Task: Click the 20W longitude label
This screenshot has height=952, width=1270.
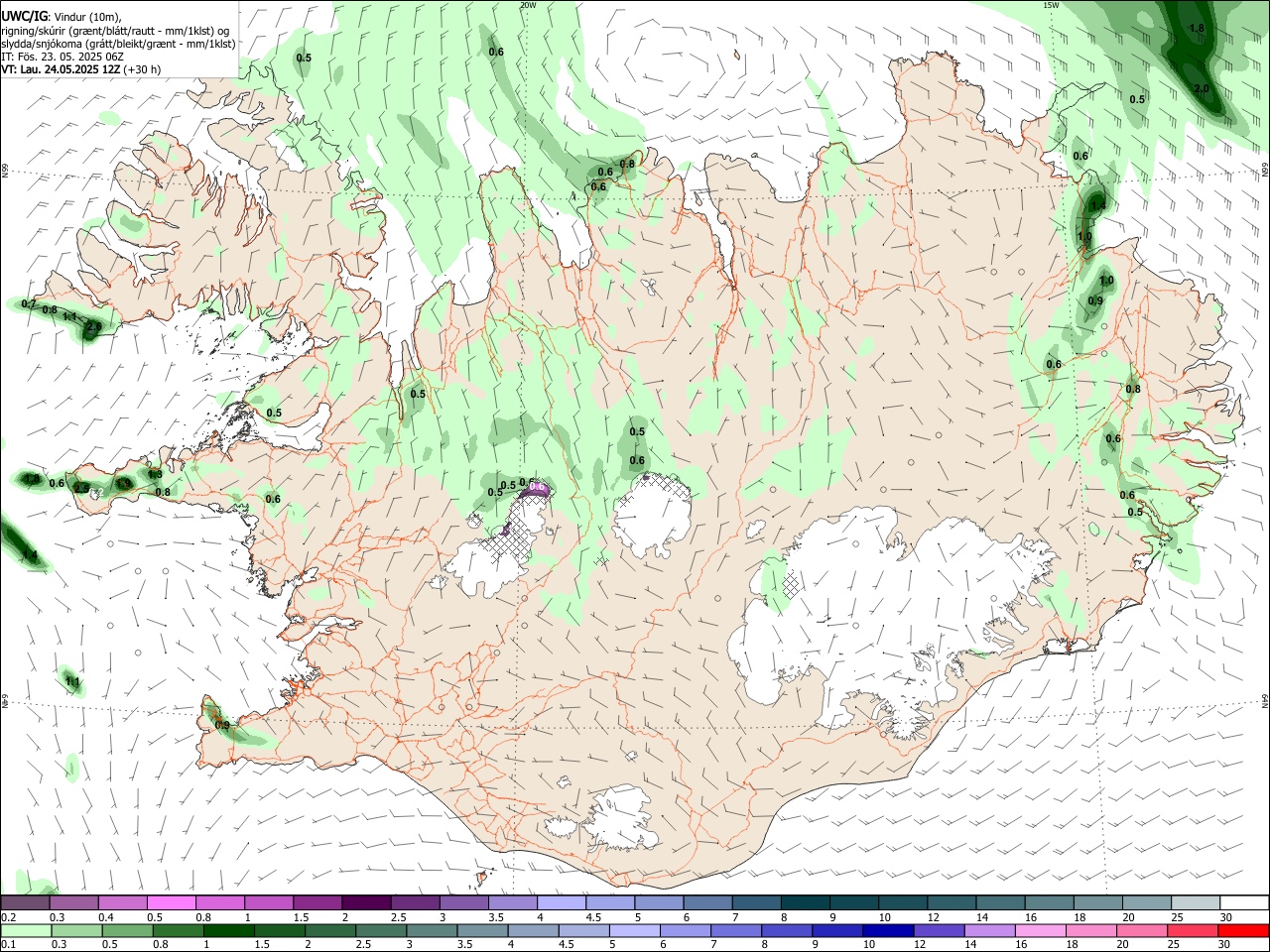Action: (528, 5)
